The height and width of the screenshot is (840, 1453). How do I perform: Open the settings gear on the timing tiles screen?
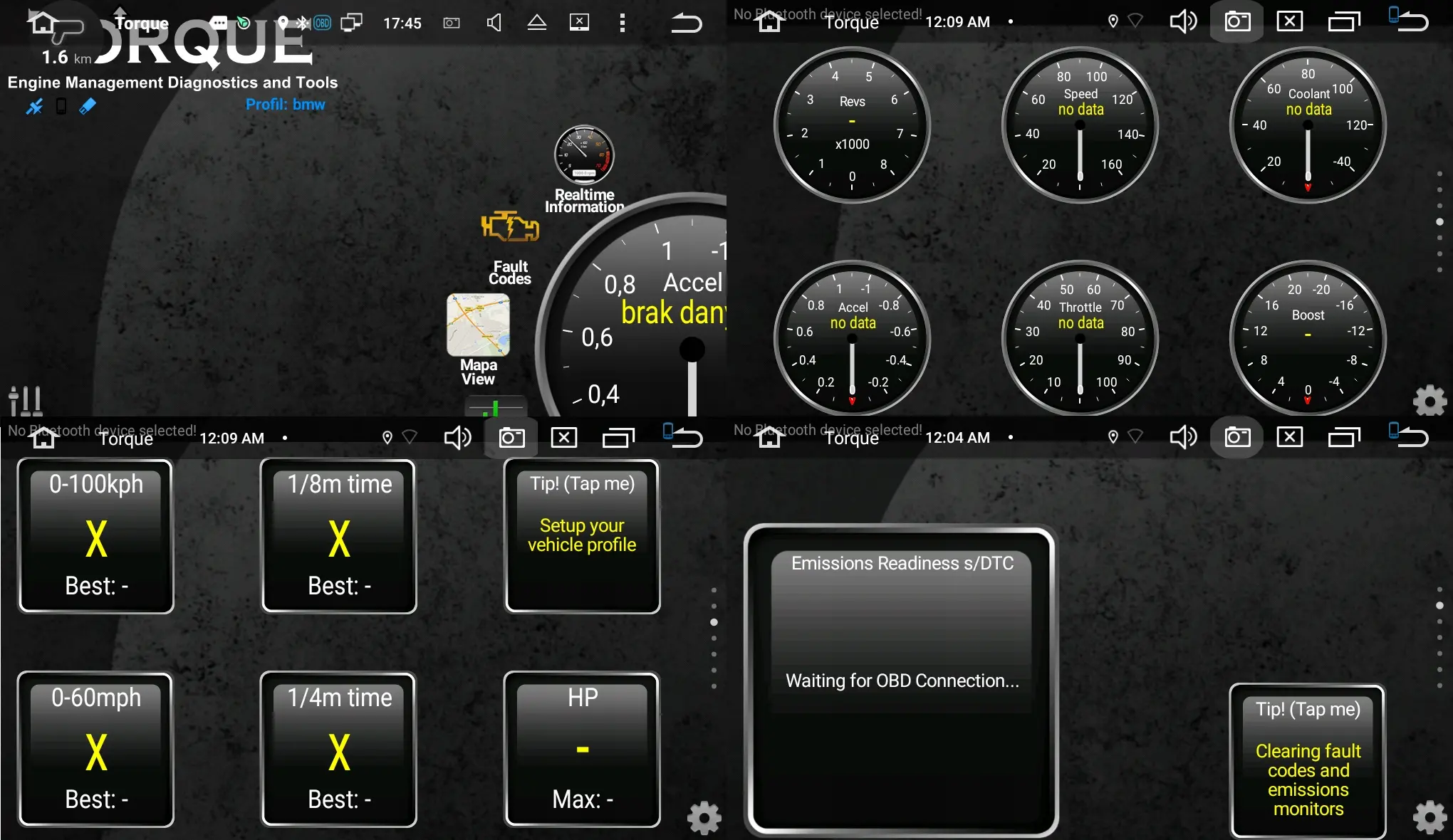click(x=704, y=818)
